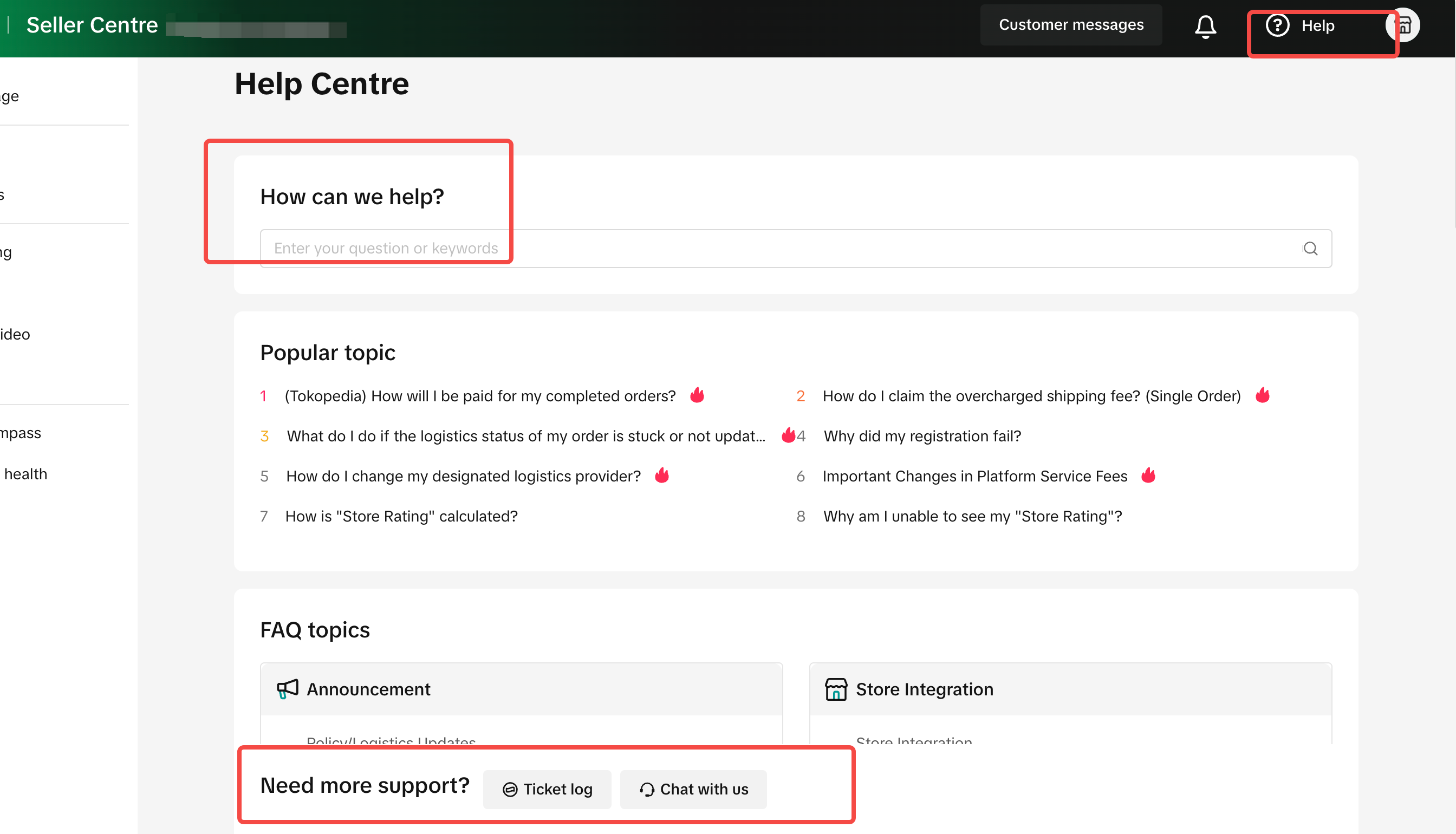
Task: Click the Ticket log icon
Action: point(510,790)
